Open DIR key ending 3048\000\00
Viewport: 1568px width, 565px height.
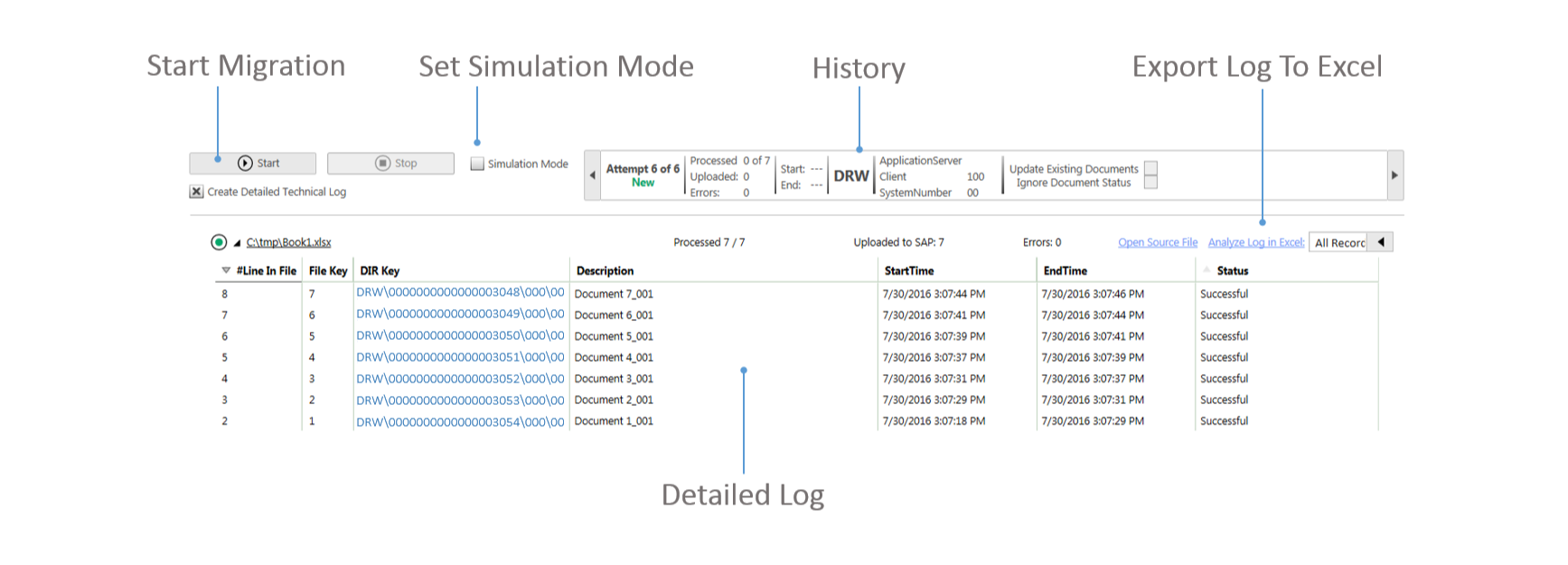click(460, 293)
